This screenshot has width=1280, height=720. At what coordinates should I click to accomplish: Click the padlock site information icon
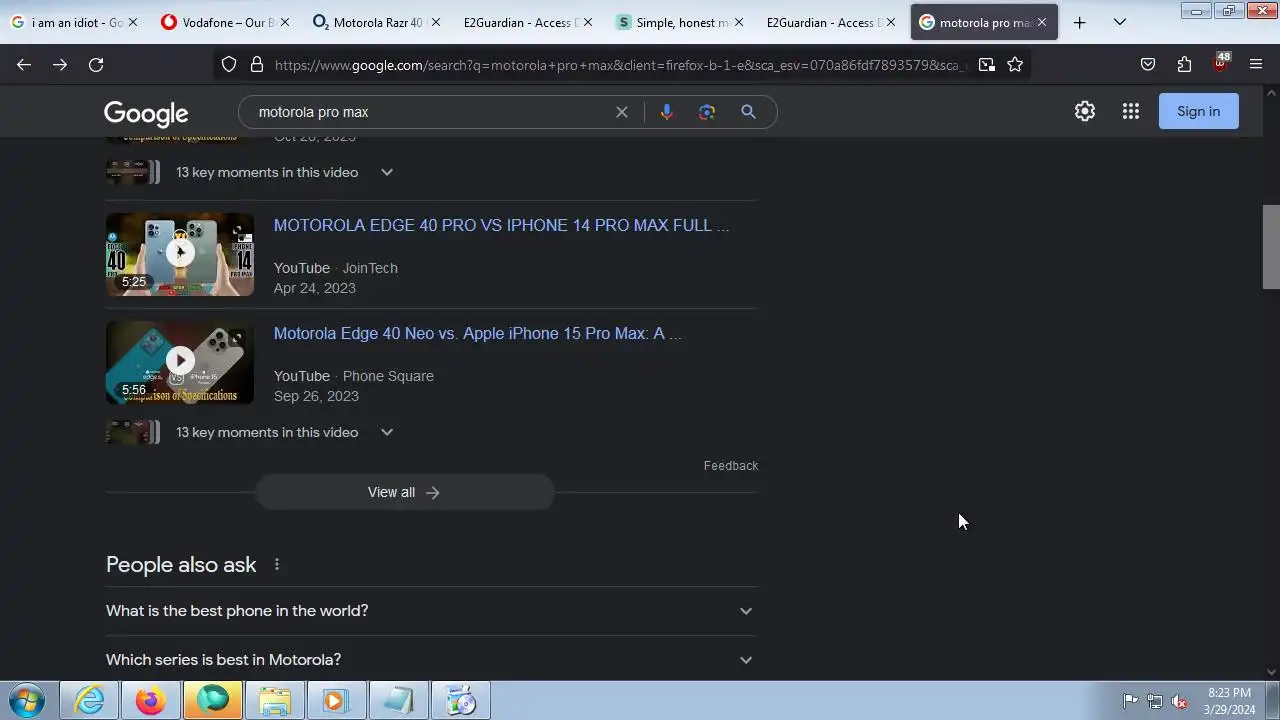[x=256, y=64]
